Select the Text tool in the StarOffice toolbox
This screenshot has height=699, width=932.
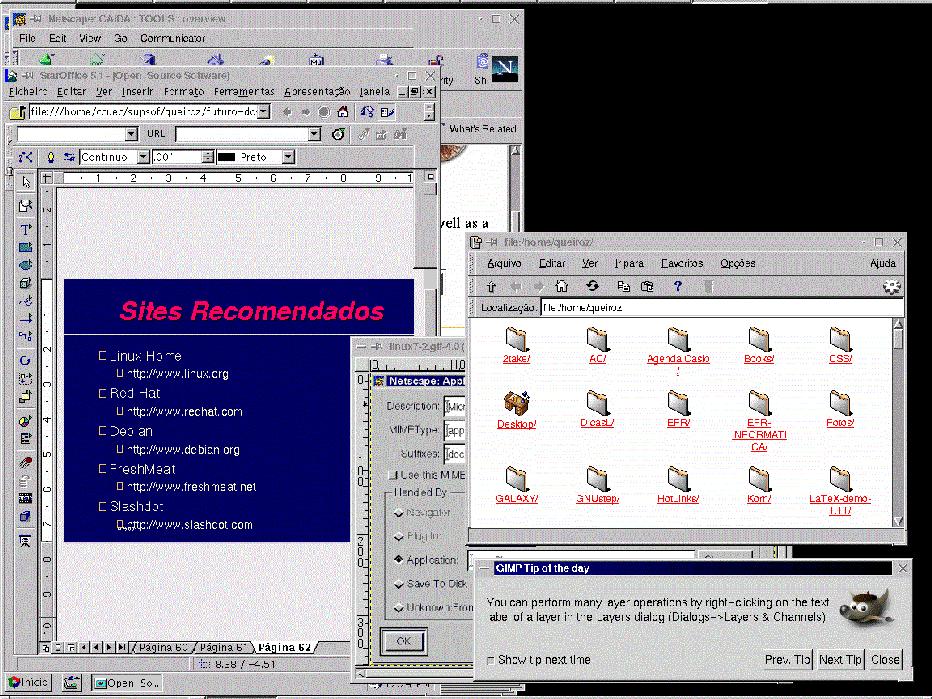(x=26, y=229)
